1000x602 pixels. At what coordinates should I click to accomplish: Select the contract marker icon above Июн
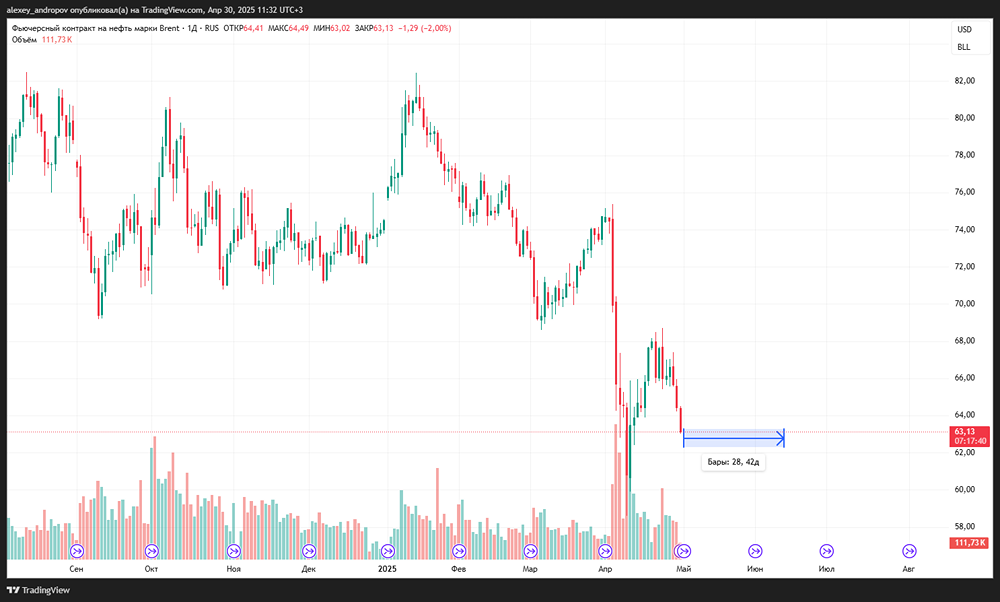(x=755, y=550)
